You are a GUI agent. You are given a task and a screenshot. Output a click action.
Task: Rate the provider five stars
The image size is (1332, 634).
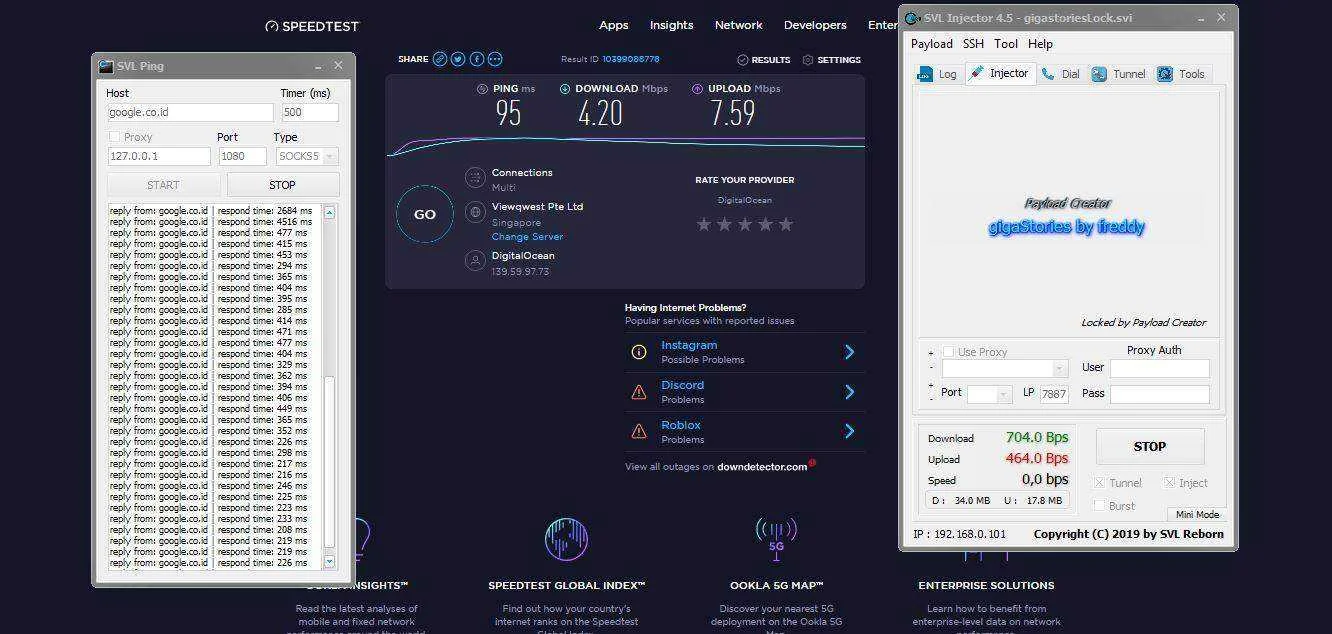coord(786,224)
